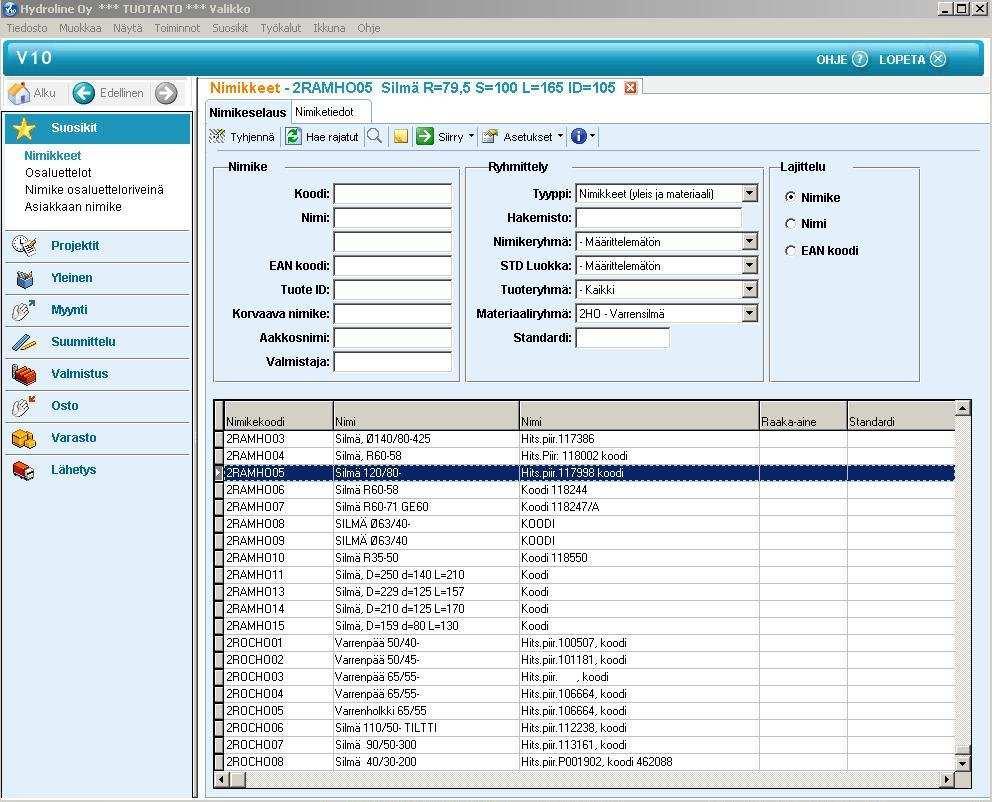Open the Tyyppi dropdown
The width and height of the screenshot is (992, 802).
[x=750, y=194]
